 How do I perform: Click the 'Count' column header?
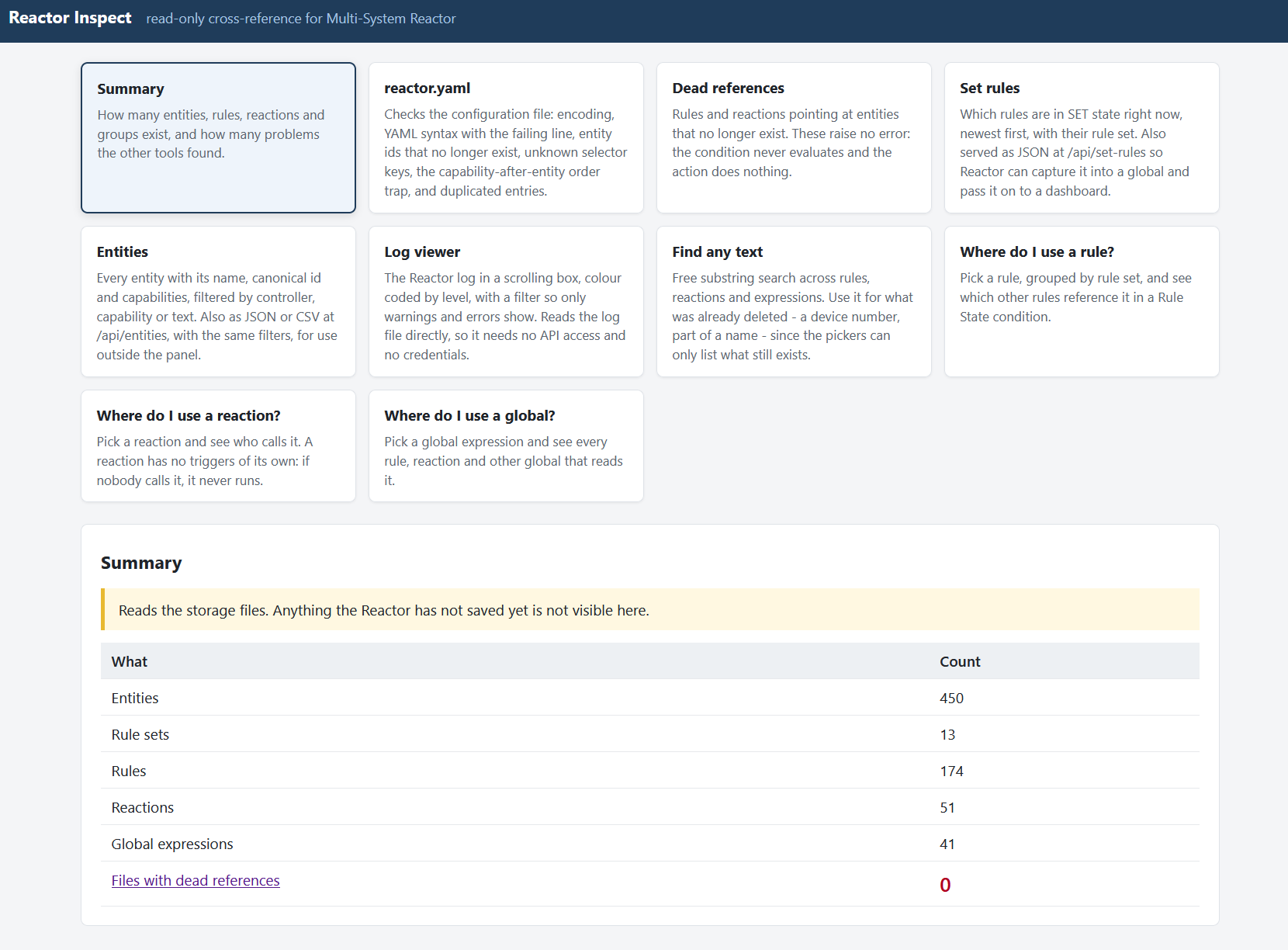960,661
